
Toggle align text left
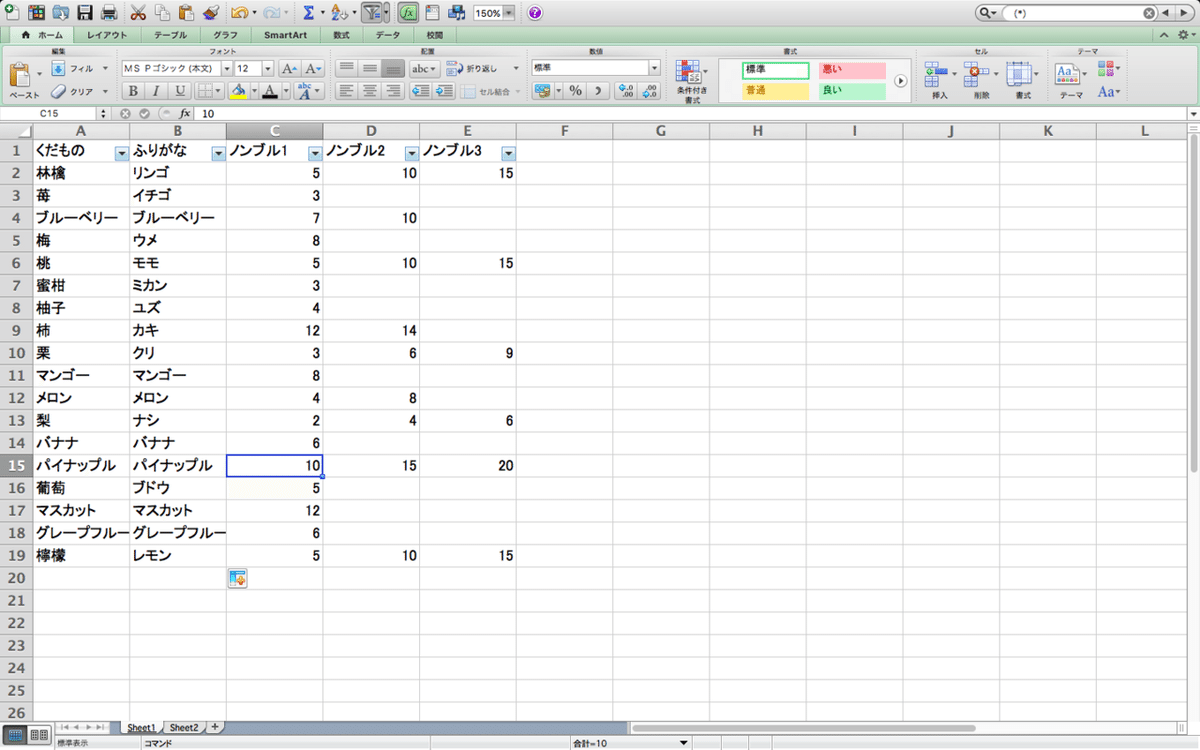[346, 91]
